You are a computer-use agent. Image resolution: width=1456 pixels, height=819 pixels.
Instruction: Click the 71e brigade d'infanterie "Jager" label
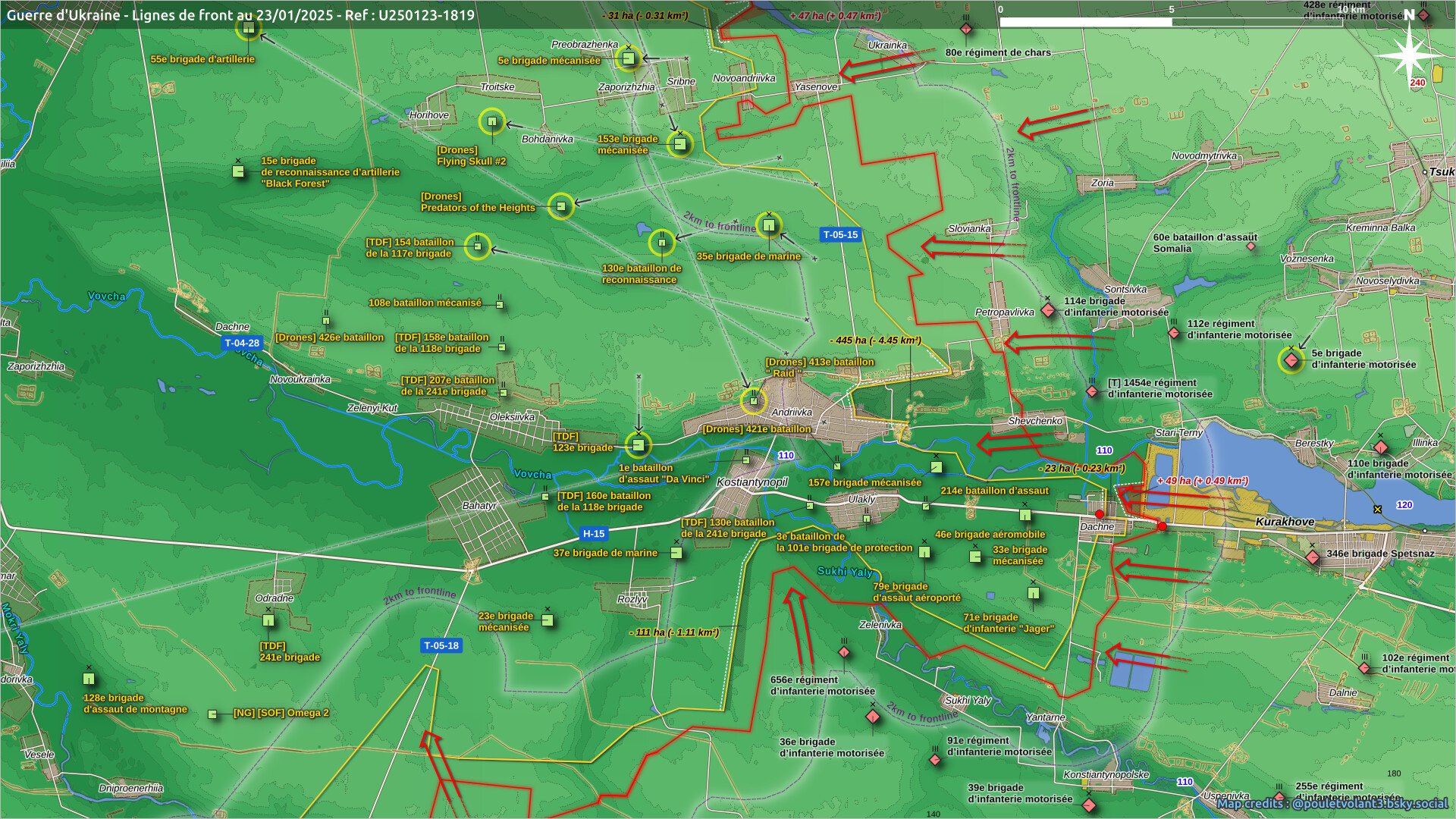tap(1009, 623)
